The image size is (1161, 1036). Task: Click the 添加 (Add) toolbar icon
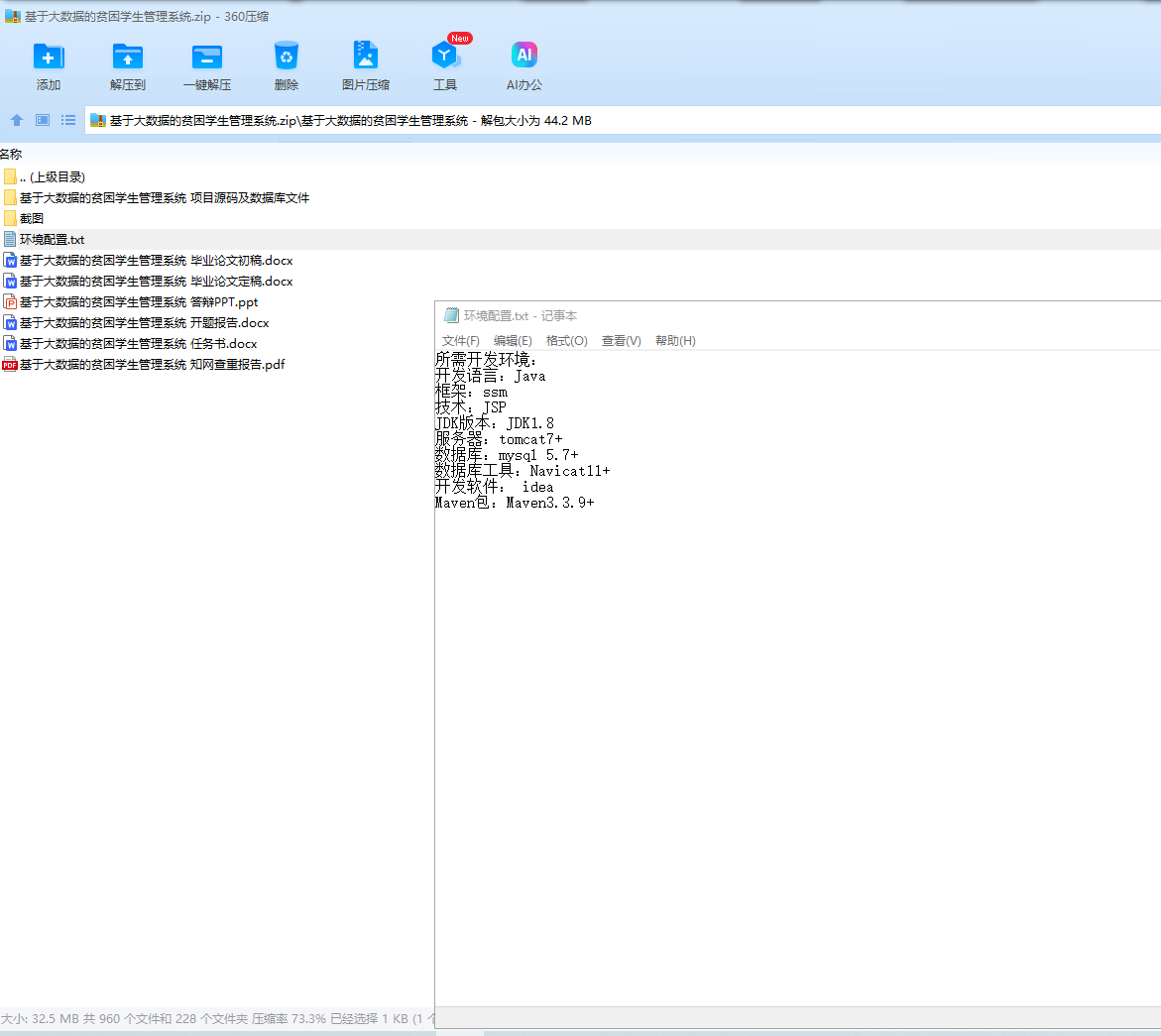click(49, 57)
